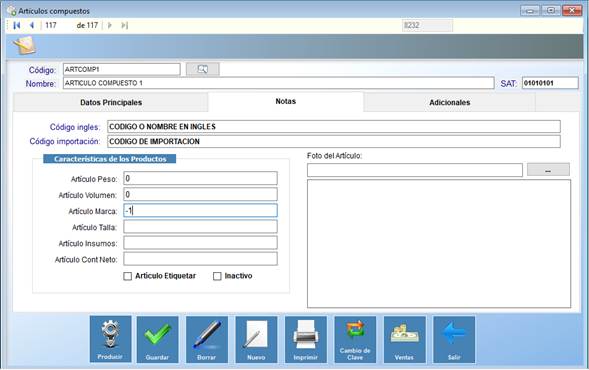Screen dimensions: 589x370
Task: Focus the Artículo Peso field
Action: click(x=201, y=178)
